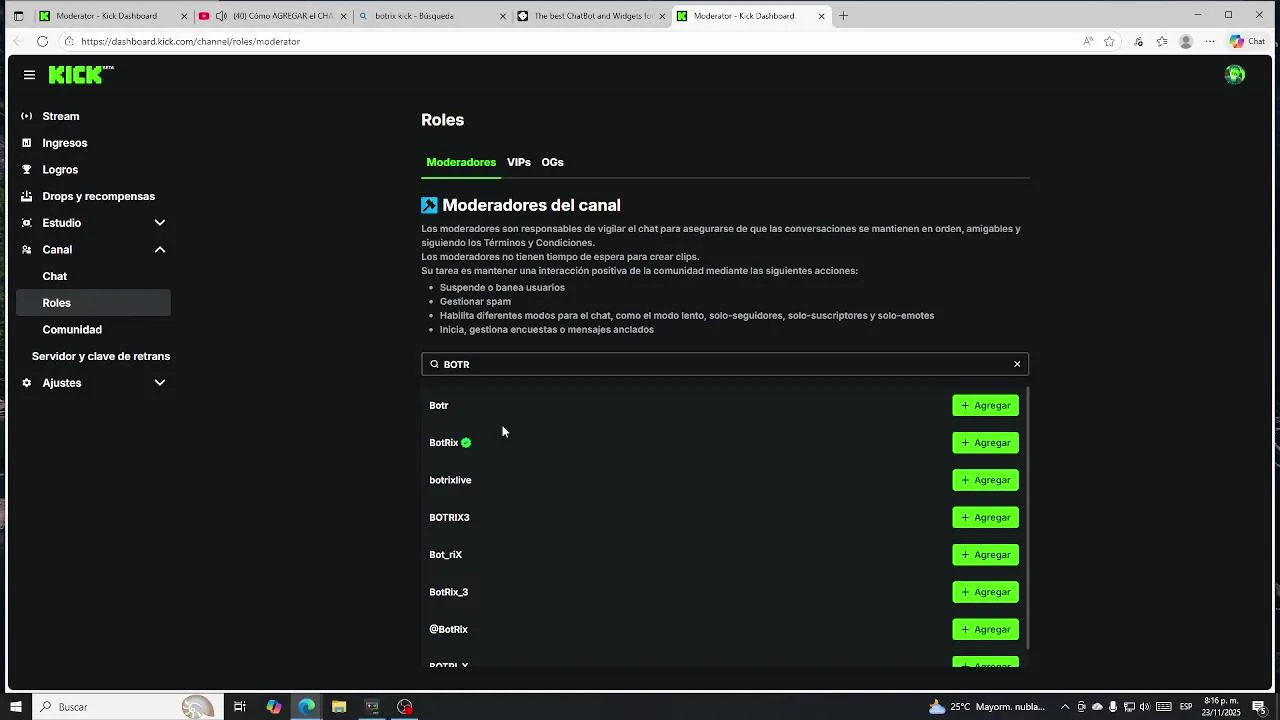Click the BotRix verified badge
Viewport: 1280px width, 720px height.
click(x=466, y=443)
